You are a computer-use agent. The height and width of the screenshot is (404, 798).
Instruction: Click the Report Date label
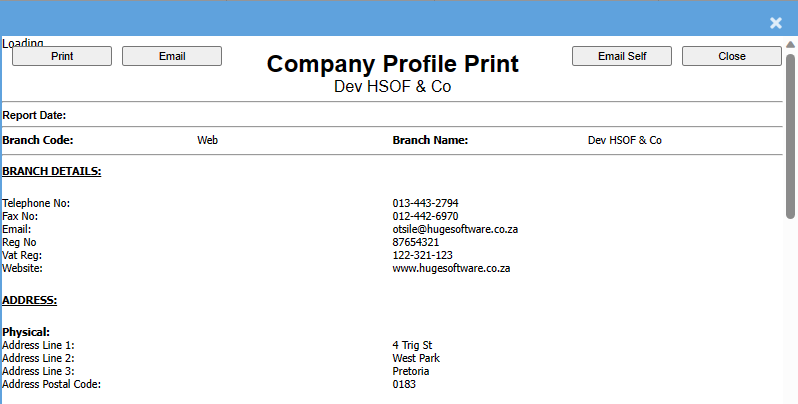tap(35, 115)
